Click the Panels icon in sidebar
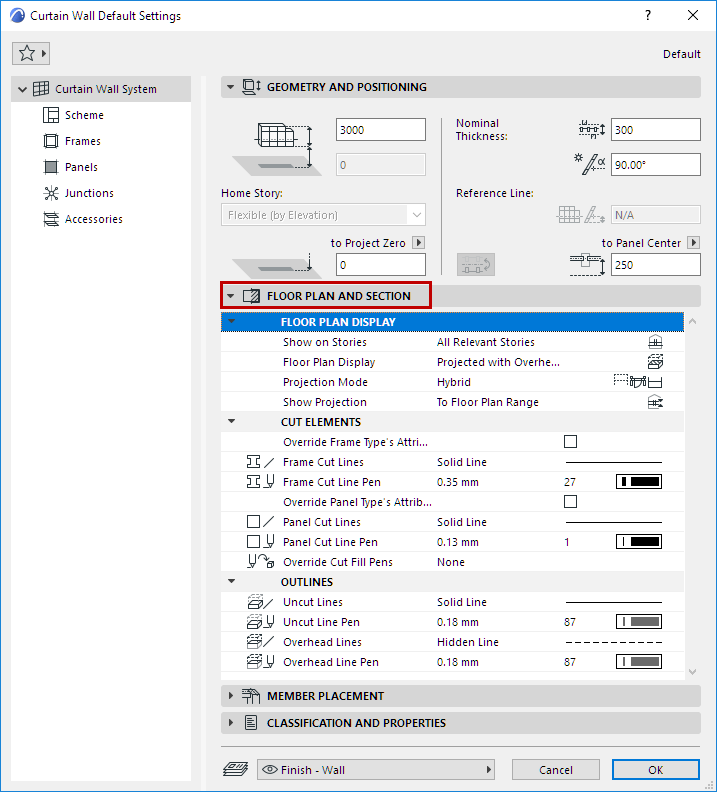Image resolution: width=717 pixels, height=792 pixels. 50,167
